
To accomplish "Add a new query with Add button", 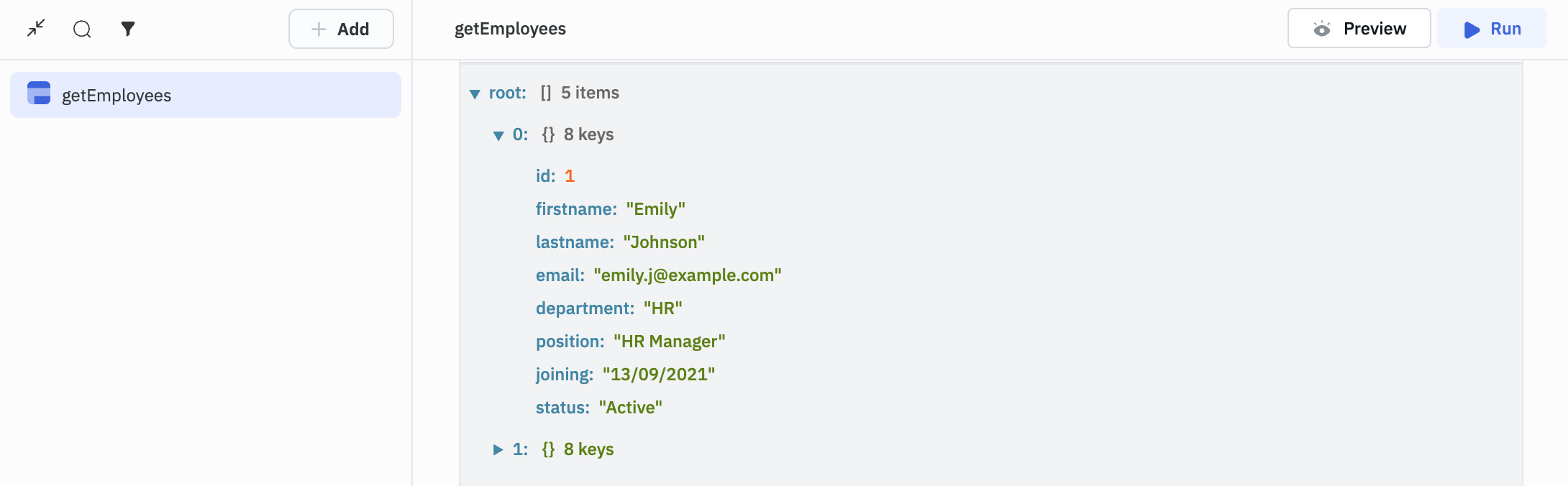I will pos(341,29).
